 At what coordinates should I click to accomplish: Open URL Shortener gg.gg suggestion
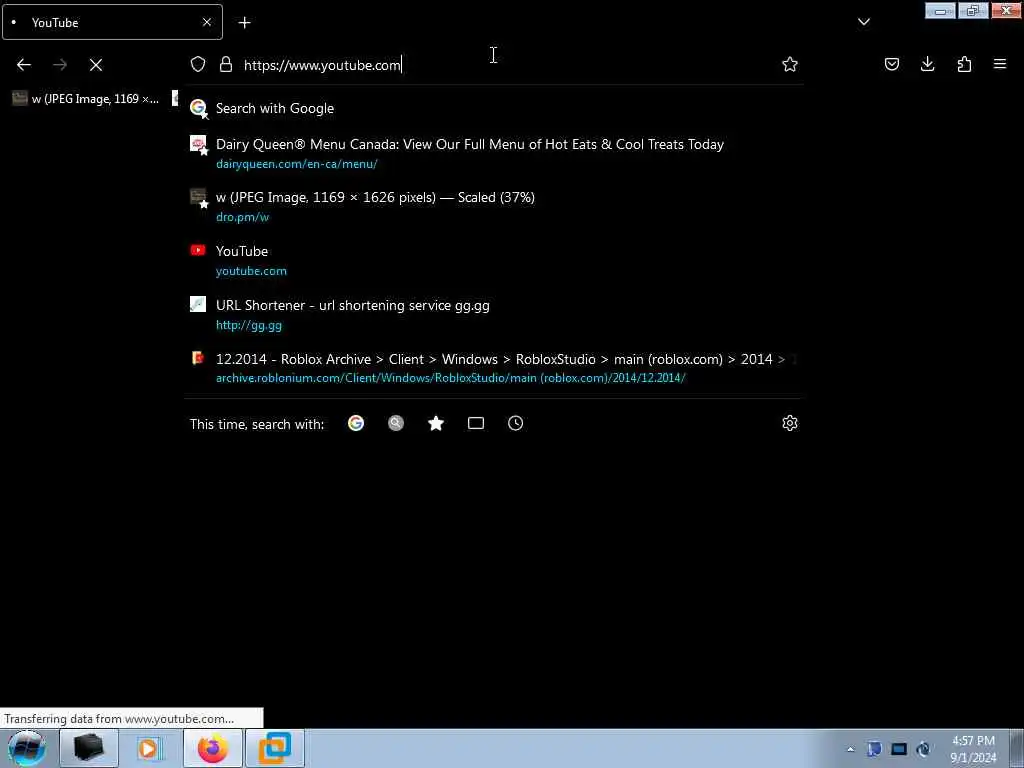493,314
